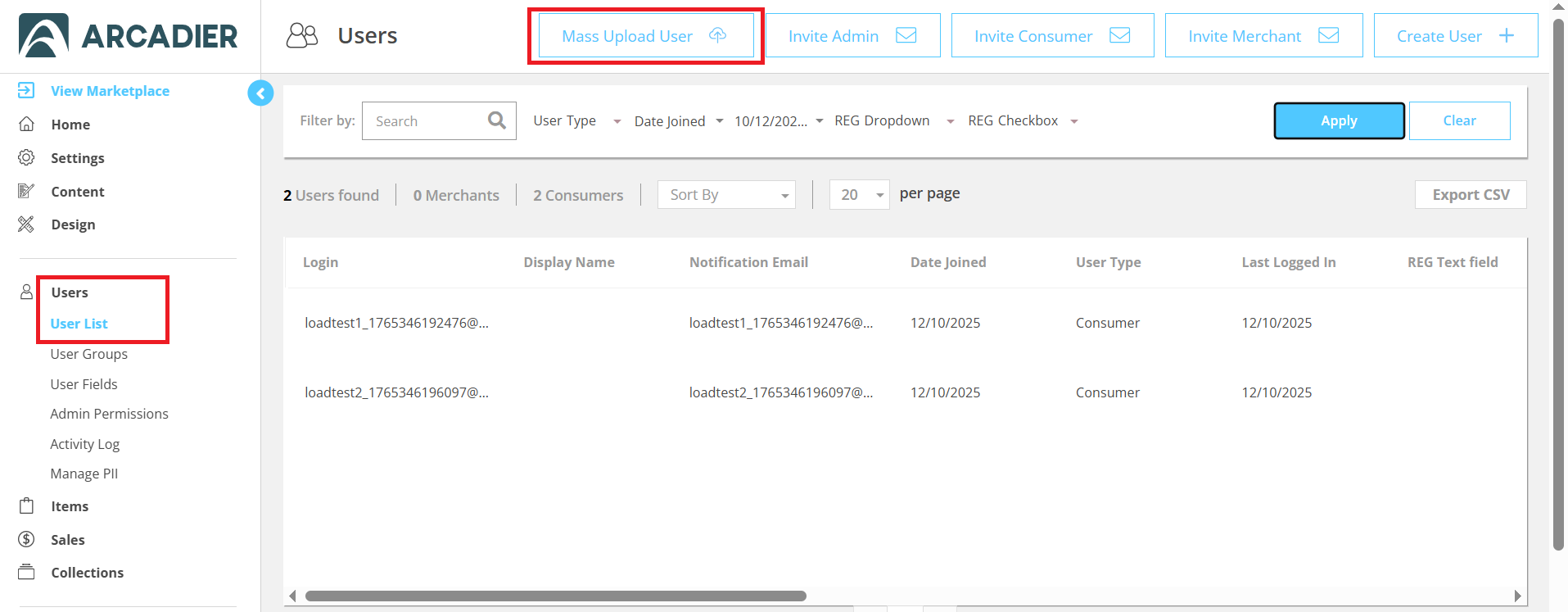Open Admin Permissions submenu item
This screenshot has width=1568, height=612.
point(110,413)
